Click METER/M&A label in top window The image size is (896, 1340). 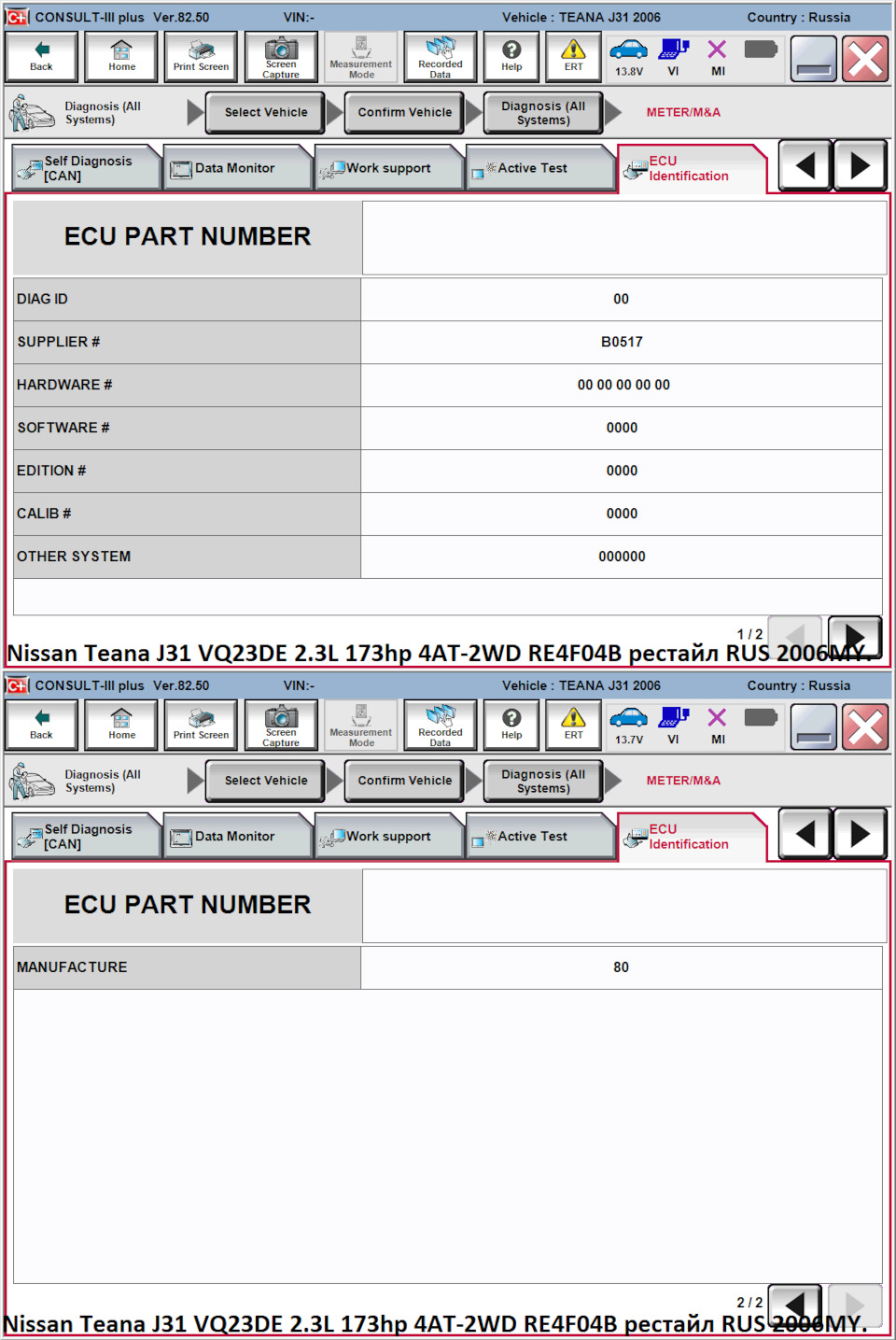(683, 112)
